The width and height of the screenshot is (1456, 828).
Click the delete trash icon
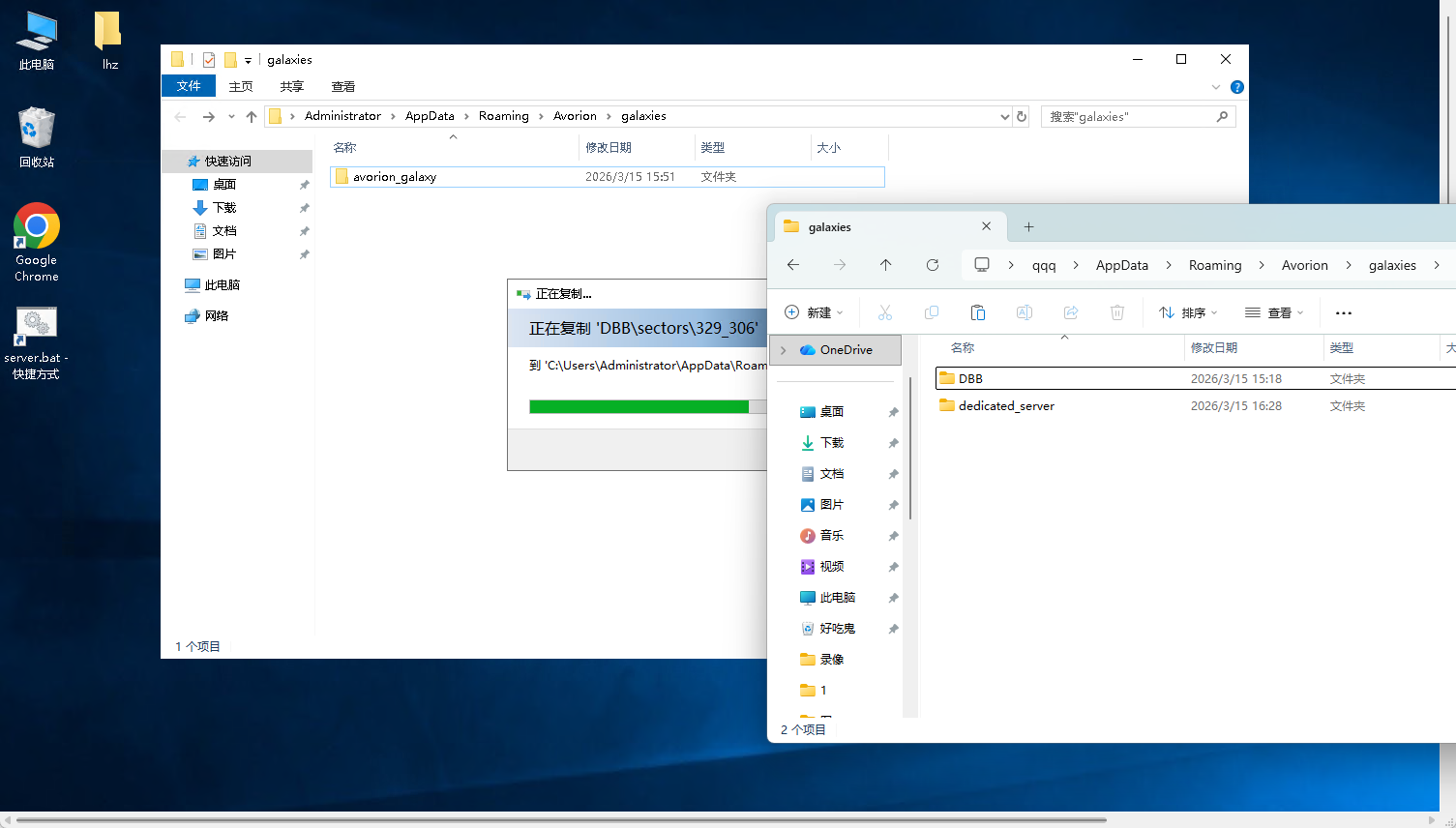pyautogui.click(x=1116, y=312)
